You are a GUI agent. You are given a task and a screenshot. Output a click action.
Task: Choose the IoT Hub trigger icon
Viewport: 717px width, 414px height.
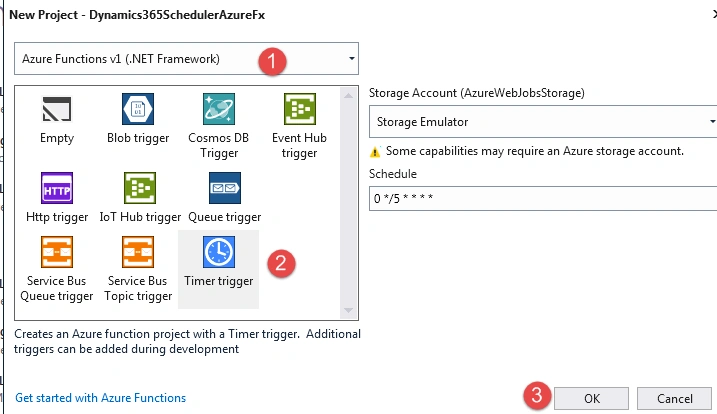(140, 188)
